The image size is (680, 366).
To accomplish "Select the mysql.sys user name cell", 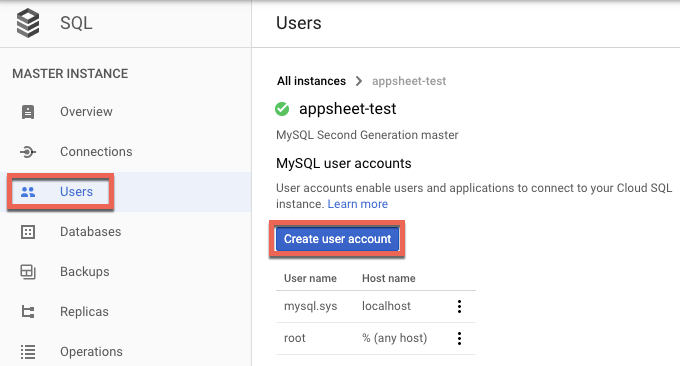I will 311,307.
